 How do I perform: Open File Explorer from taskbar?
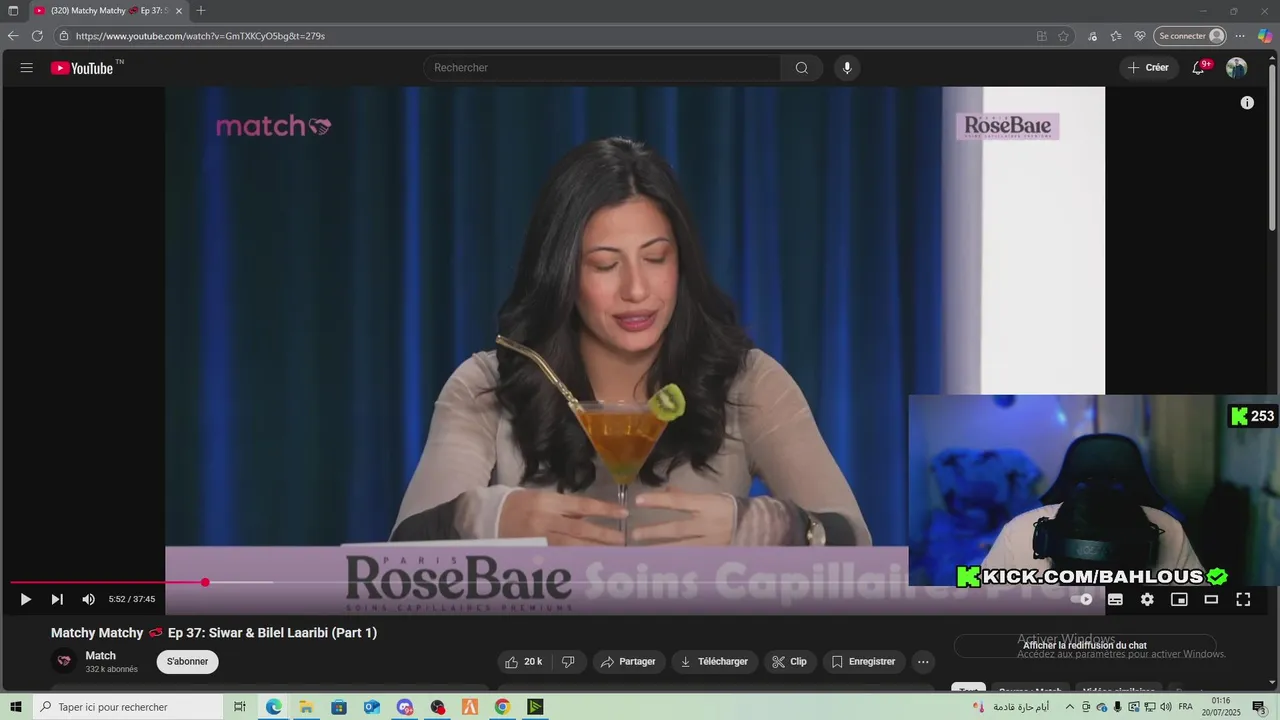pos(306,707)
